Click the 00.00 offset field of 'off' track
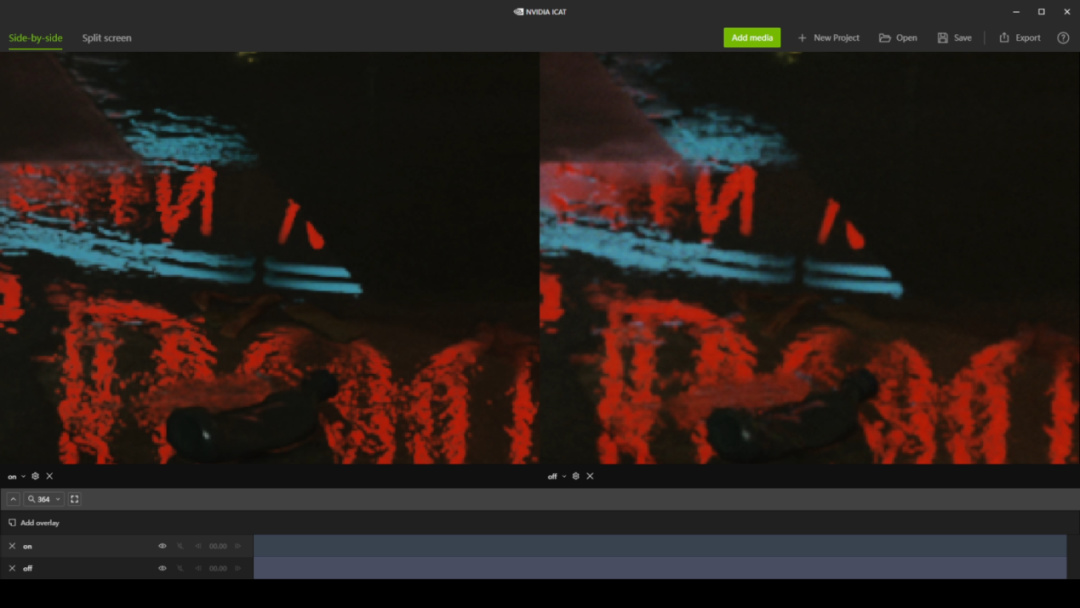The image size is (1080, 608). [x=218, y=568]
